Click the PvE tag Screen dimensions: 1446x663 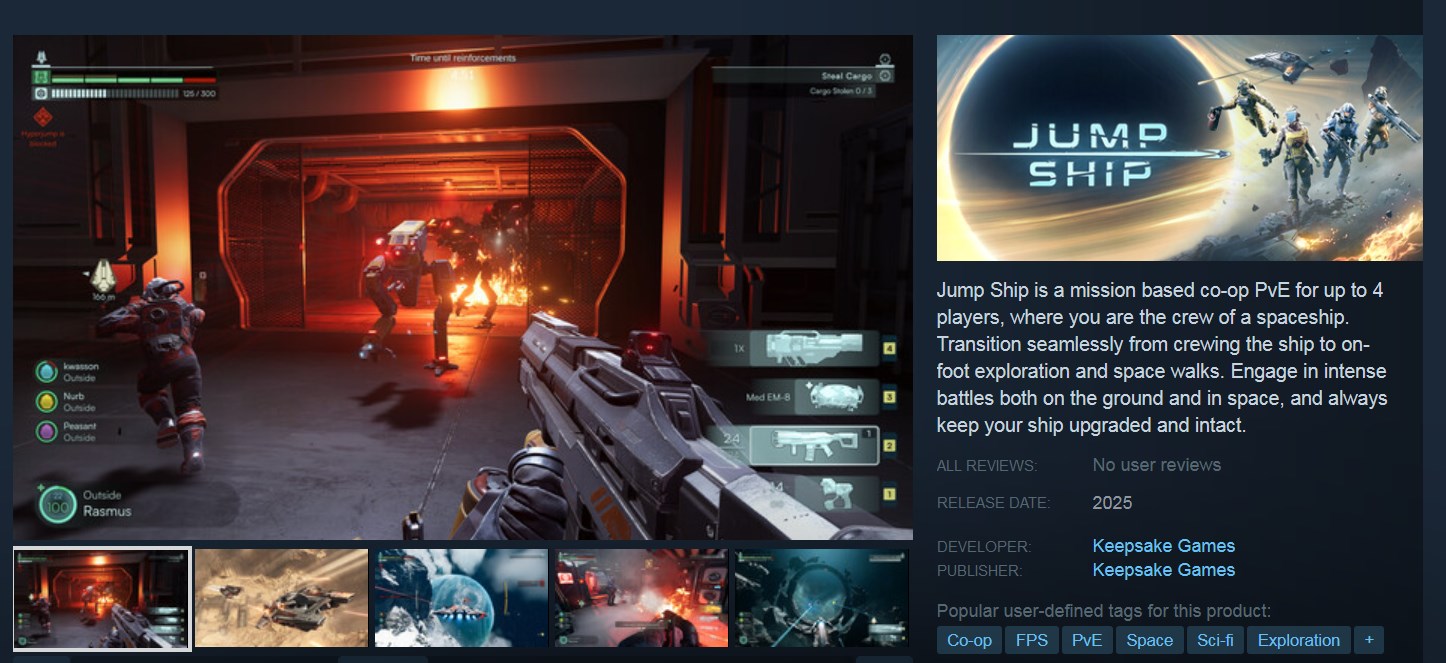pos(1086,641)
